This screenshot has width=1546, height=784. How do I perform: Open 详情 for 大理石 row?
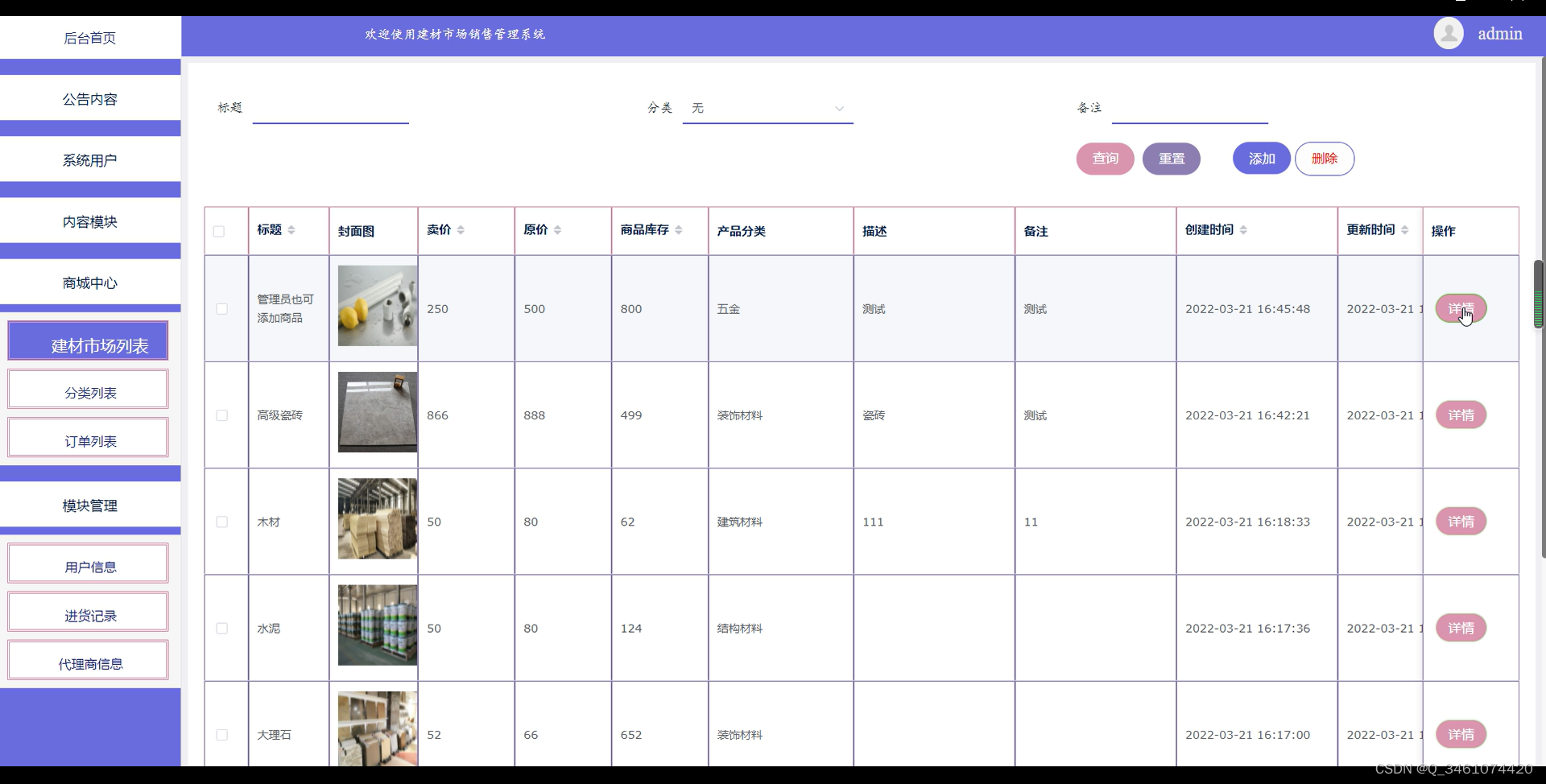click(1461, 734)
